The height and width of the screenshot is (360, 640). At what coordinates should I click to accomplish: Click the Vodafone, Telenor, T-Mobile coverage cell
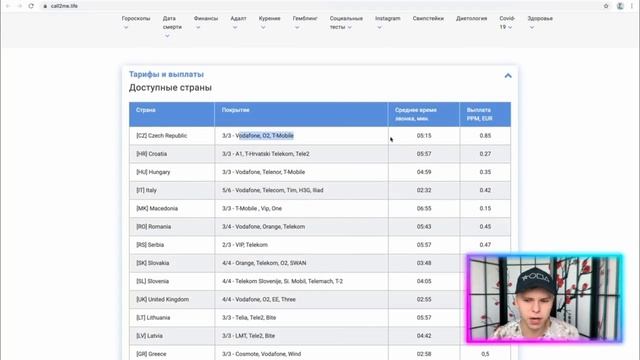pos(301,172)
